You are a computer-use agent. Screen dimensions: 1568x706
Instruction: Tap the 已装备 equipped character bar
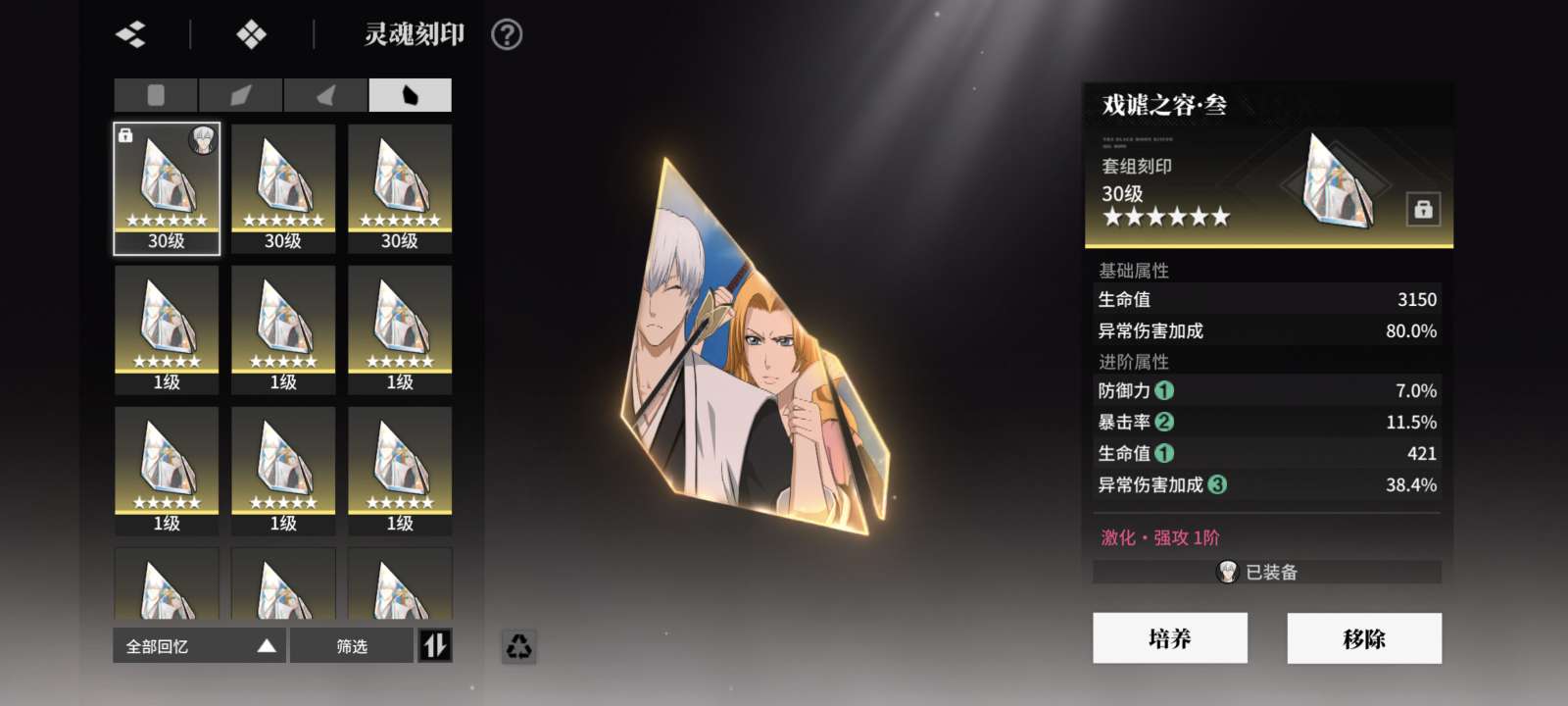pos(1267,572)
